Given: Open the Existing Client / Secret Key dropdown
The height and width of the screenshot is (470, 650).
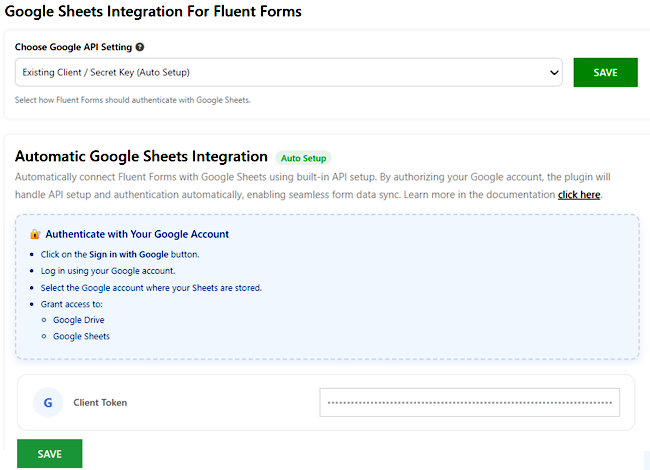Looking at the screenshot, I should pyautogui.click(x=288, y=72).
